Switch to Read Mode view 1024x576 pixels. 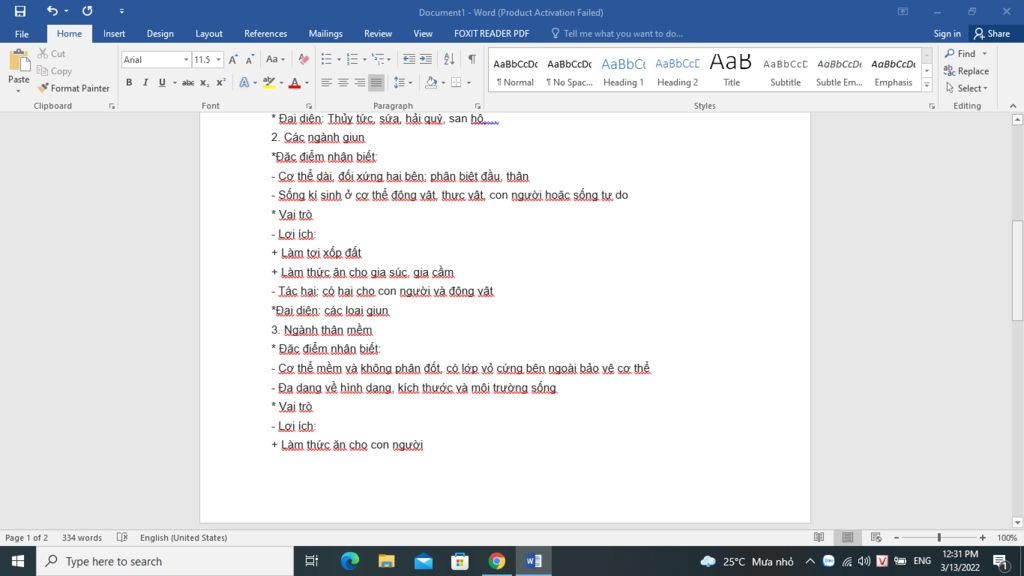[x=819, y=537]
